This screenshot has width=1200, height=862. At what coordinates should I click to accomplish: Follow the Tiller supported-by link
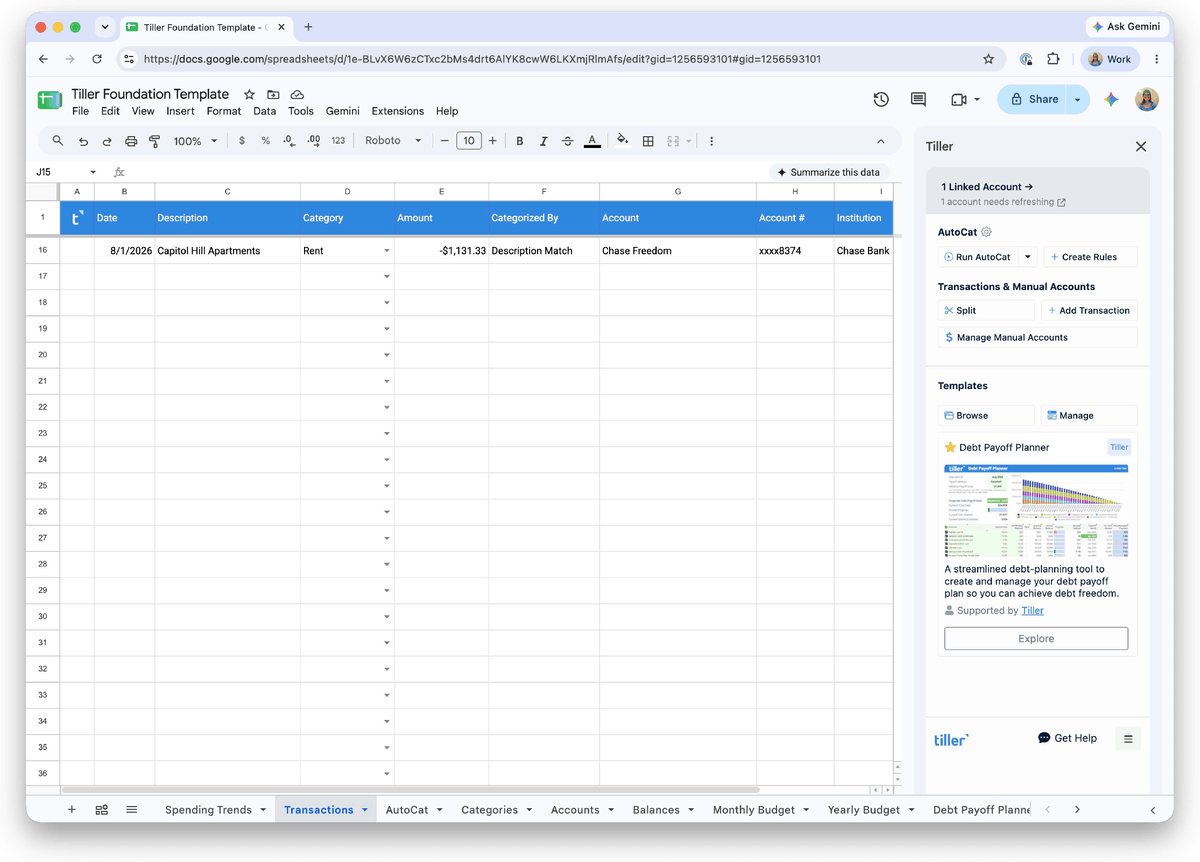pyautogui.click(x=1032, y=610)
